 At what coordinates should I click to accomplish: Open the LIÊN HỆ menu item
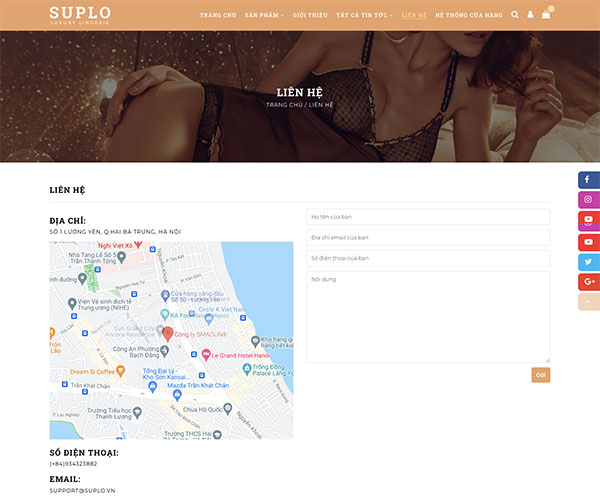click(414, 15)
